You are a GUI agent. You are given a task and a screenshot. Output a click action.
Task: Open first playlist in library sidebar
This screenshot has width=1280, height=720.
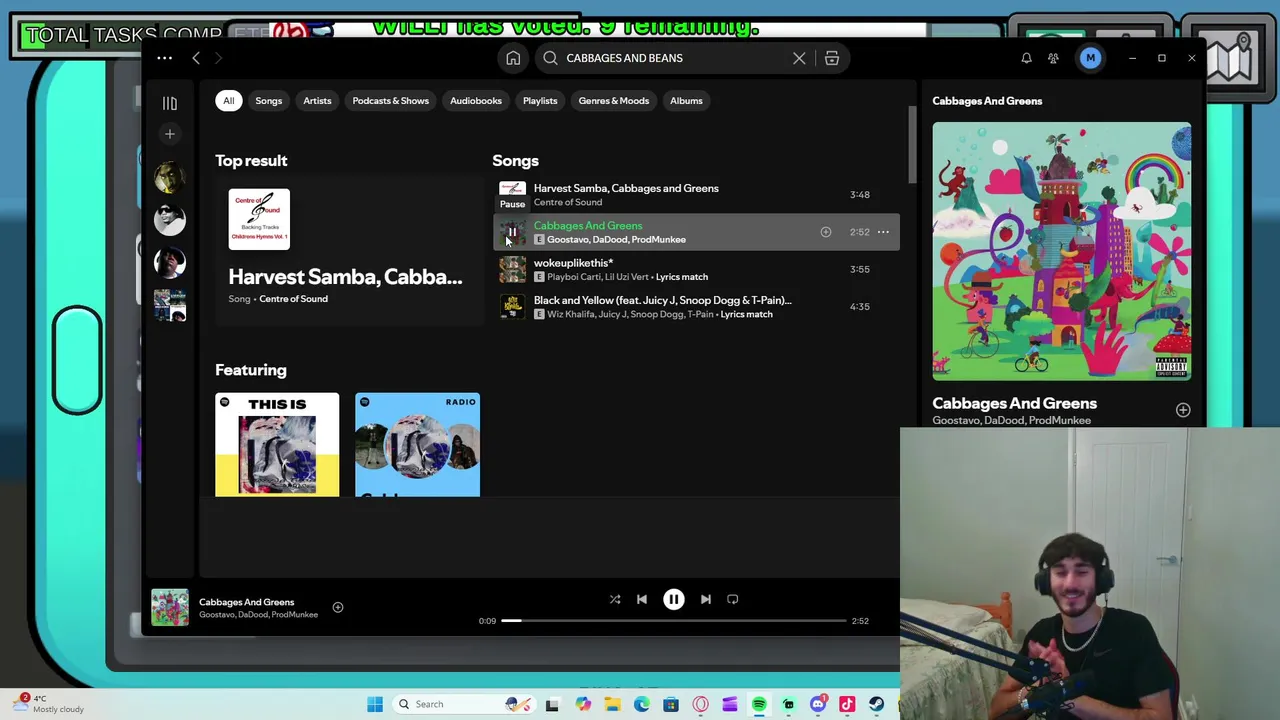[170, 178]
